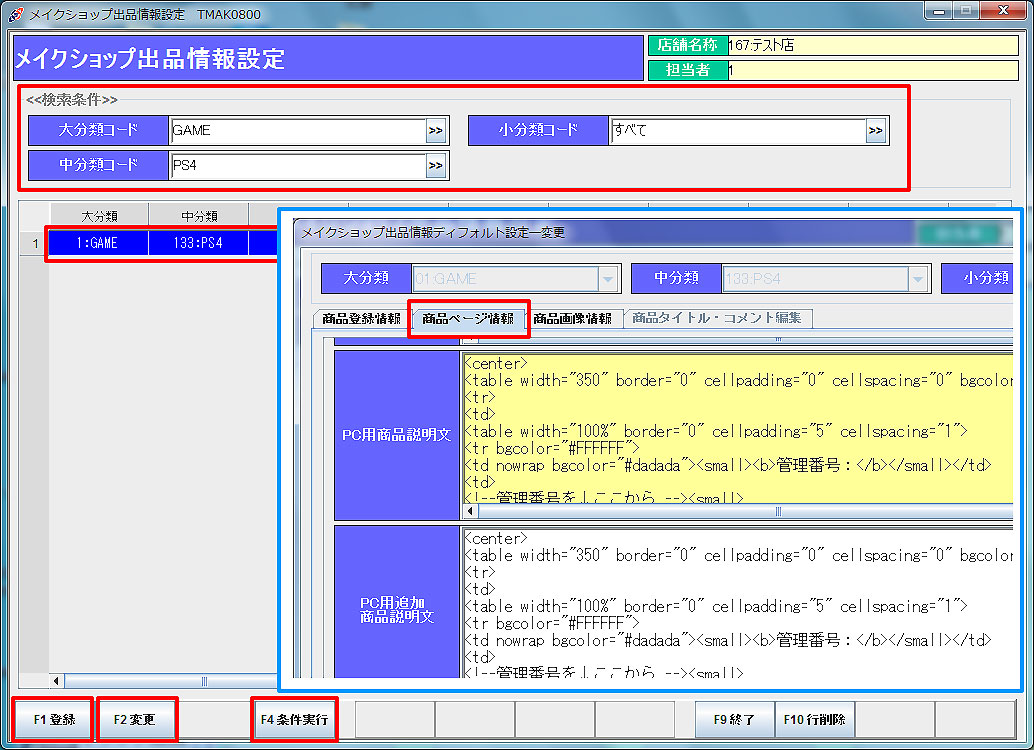Switch to the 商品登録情報 tab

click(x=361, y=319)
